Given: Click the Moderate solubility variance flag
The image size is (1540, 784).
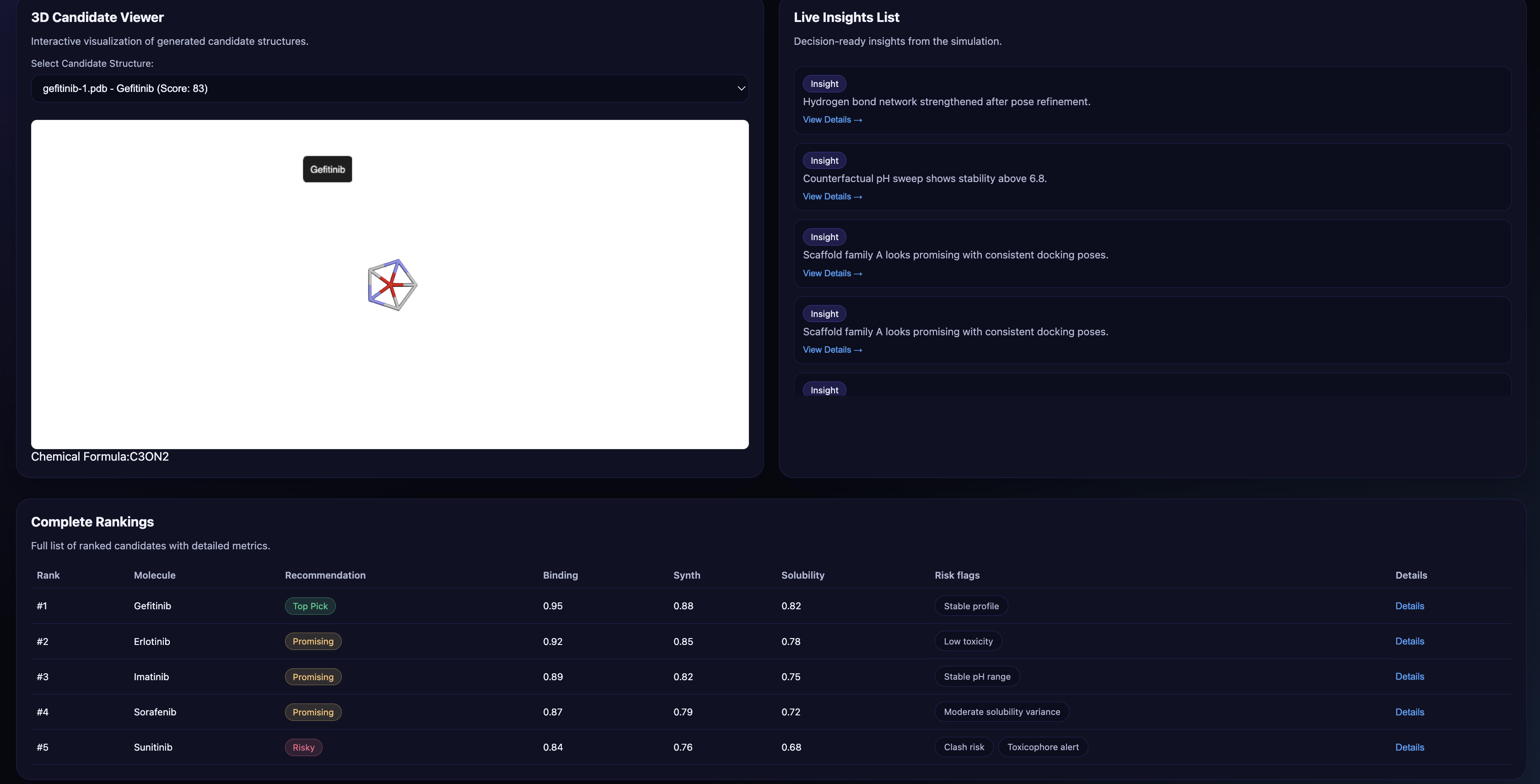Looking at the screenshot, I should (1002, 712).
